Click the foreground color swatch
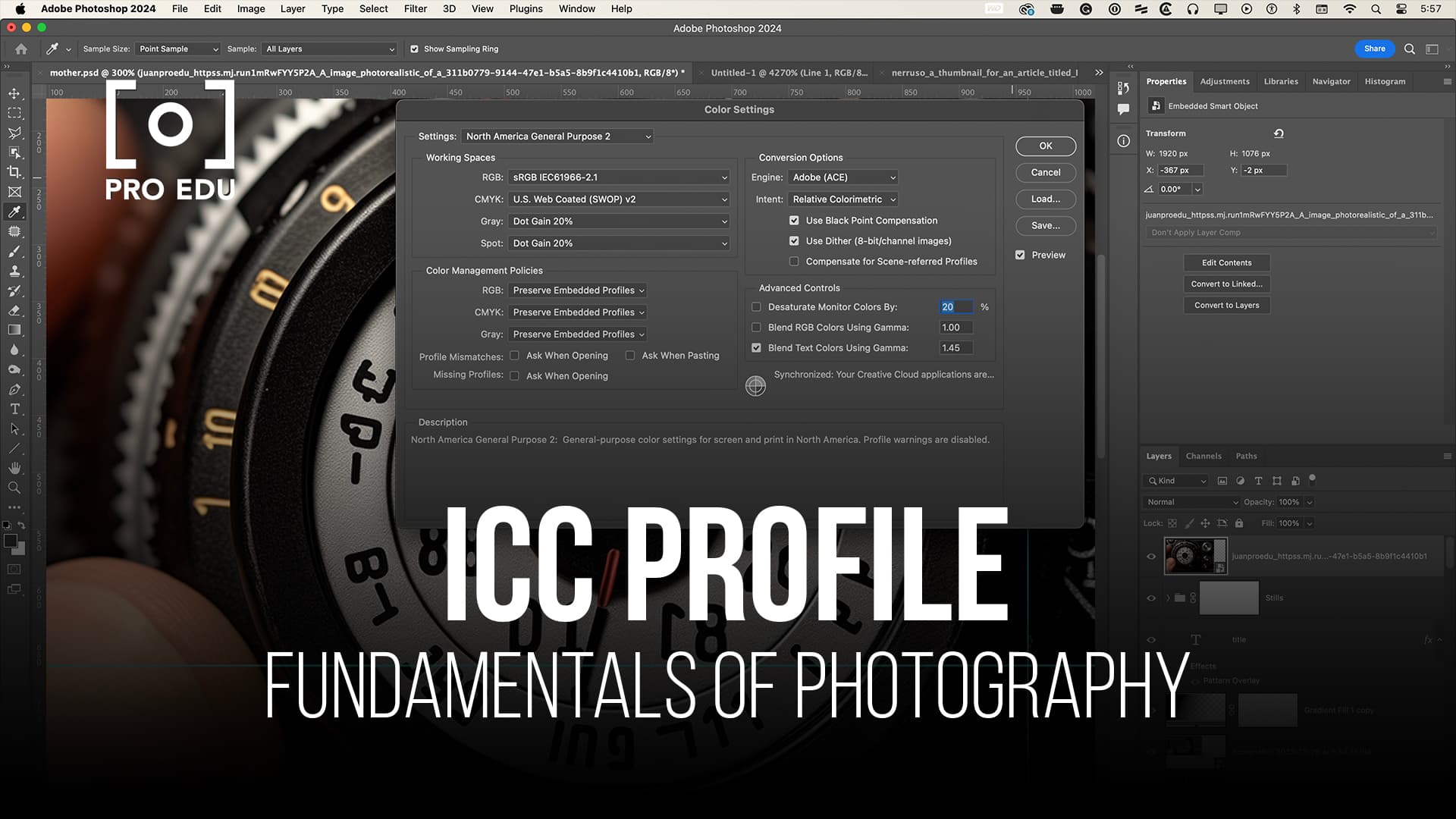Viewport: 1456px width, 819px height. 12,540
